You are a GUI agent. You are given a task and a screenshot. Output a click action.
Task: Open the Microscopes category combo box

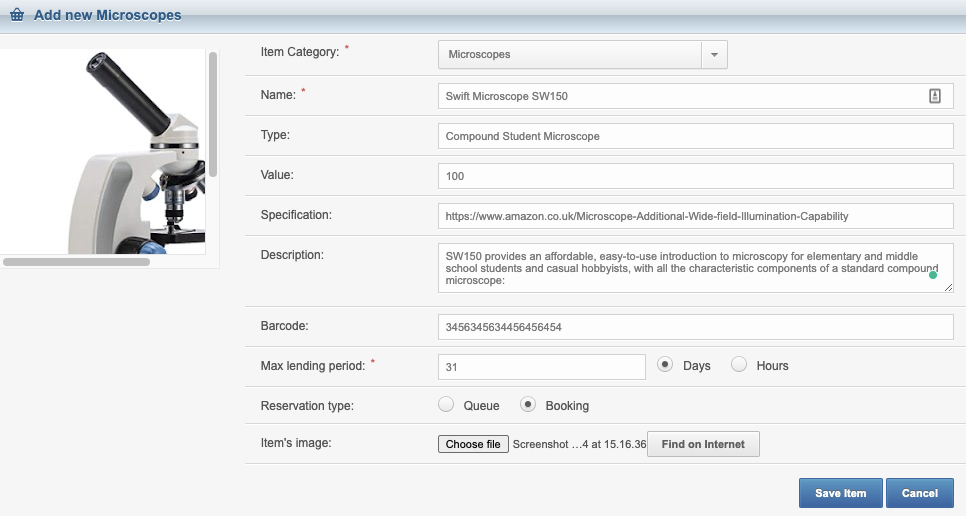pyautogui.click(x=583, y=54)
